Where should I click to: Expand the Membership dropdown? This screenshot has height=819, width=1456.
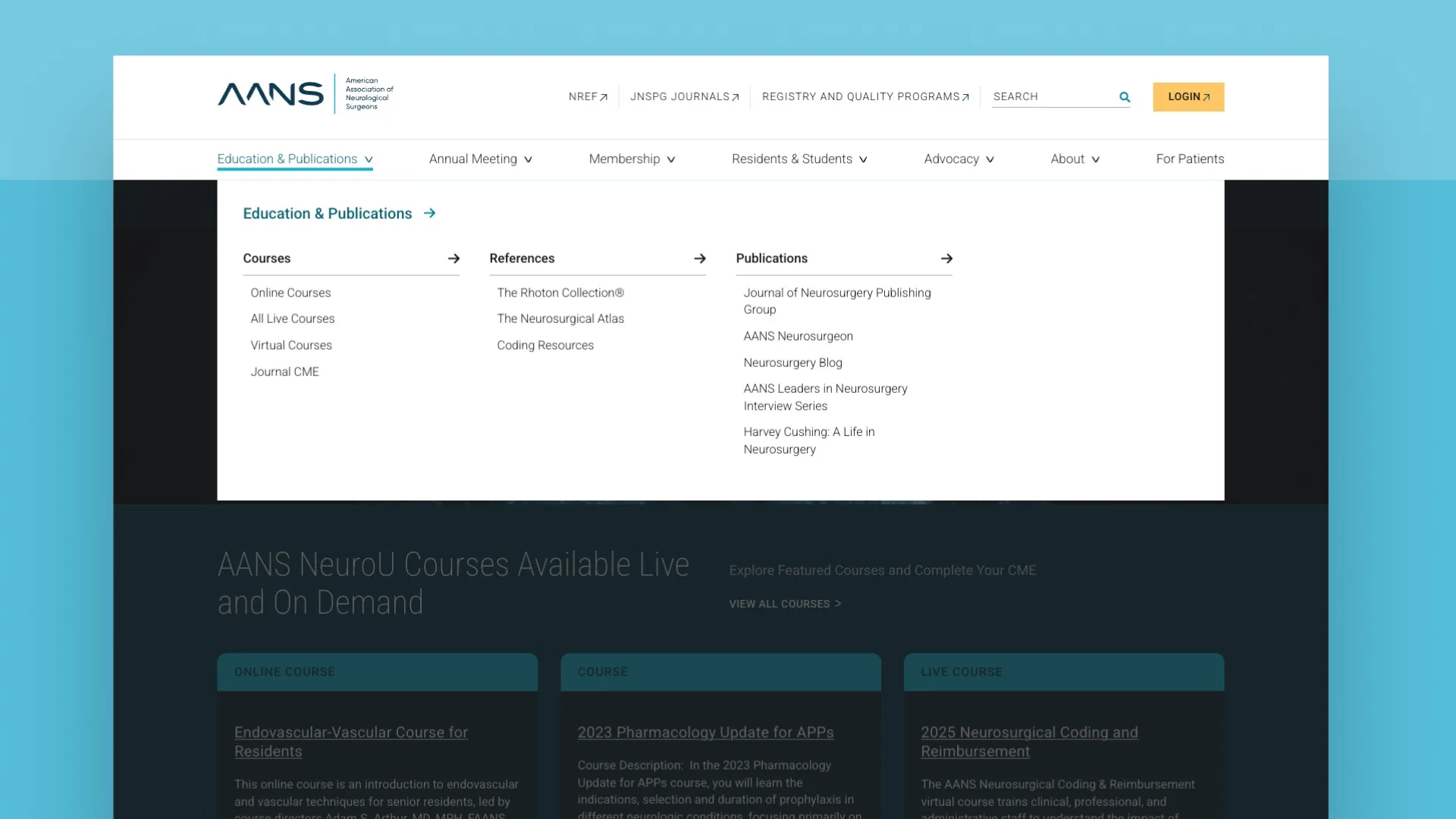(631, 158)
